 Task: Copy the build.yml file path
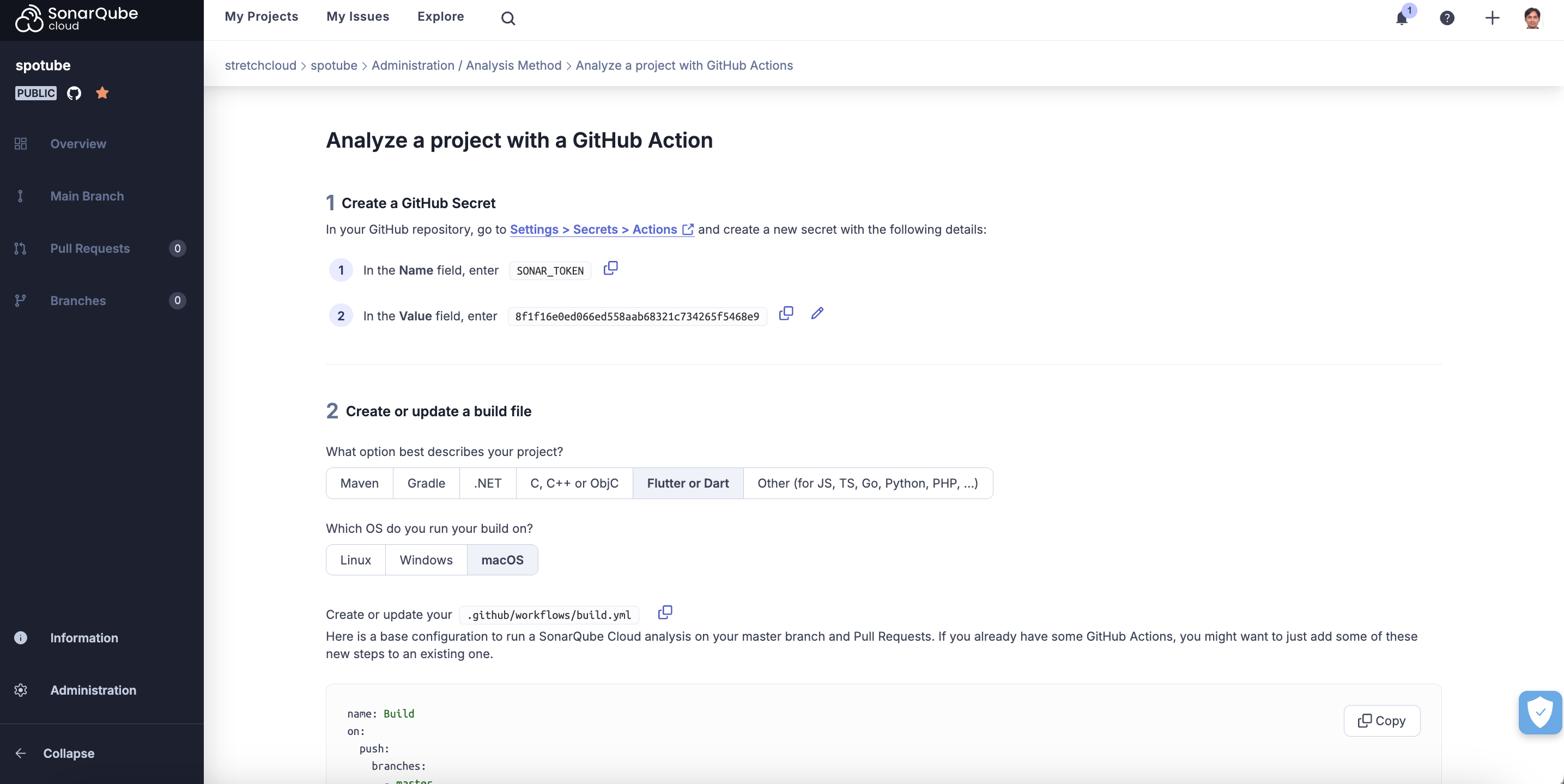pyautogui.click(x=665, y=612)
